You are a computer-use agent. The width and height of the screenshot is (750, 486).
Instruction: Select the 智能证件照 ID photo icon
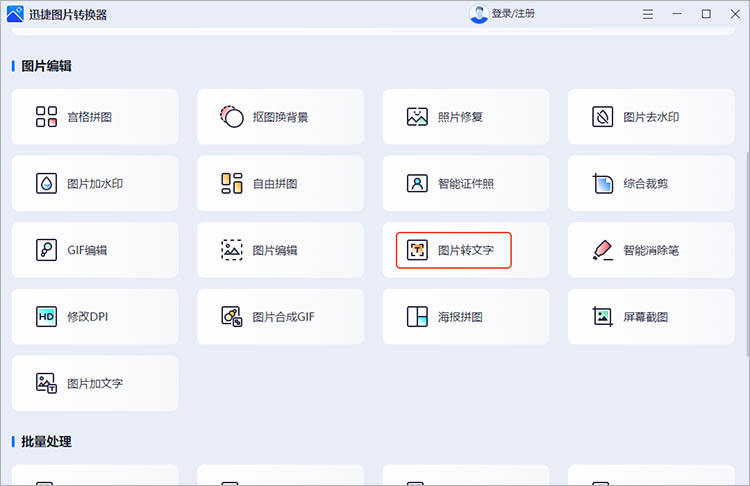[417, 183]
